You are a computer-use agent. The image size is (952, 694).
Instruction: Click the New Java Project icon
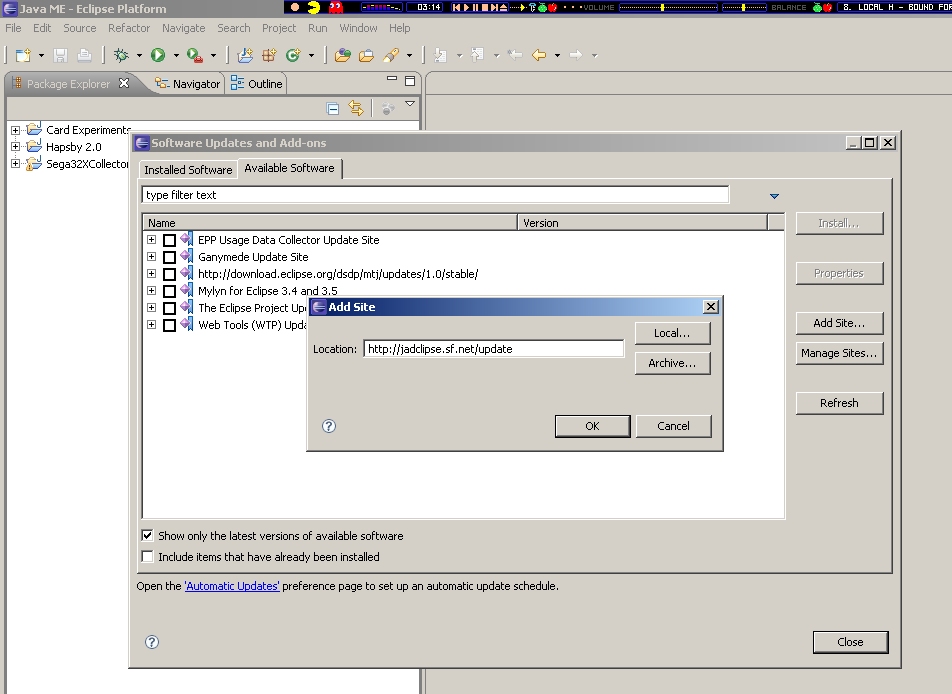(x=245, y=55)
